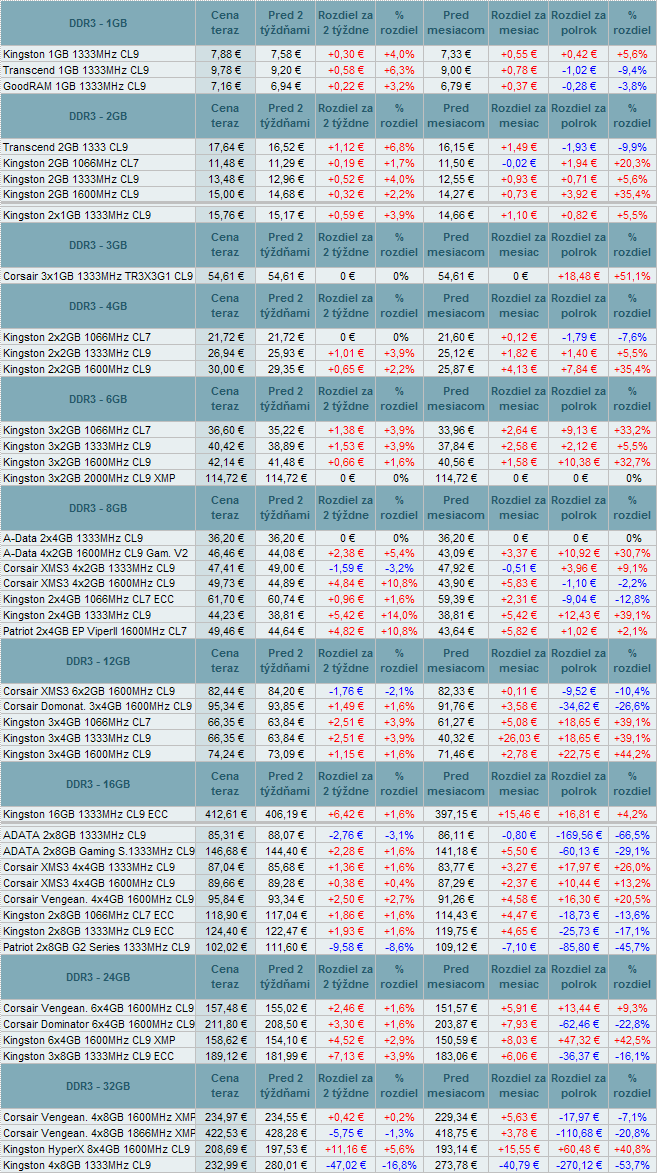Click GoodRAM 1GB 1333MHz CL9 row label
This screenshot has width=657, height=1173.
coord(75,86)
